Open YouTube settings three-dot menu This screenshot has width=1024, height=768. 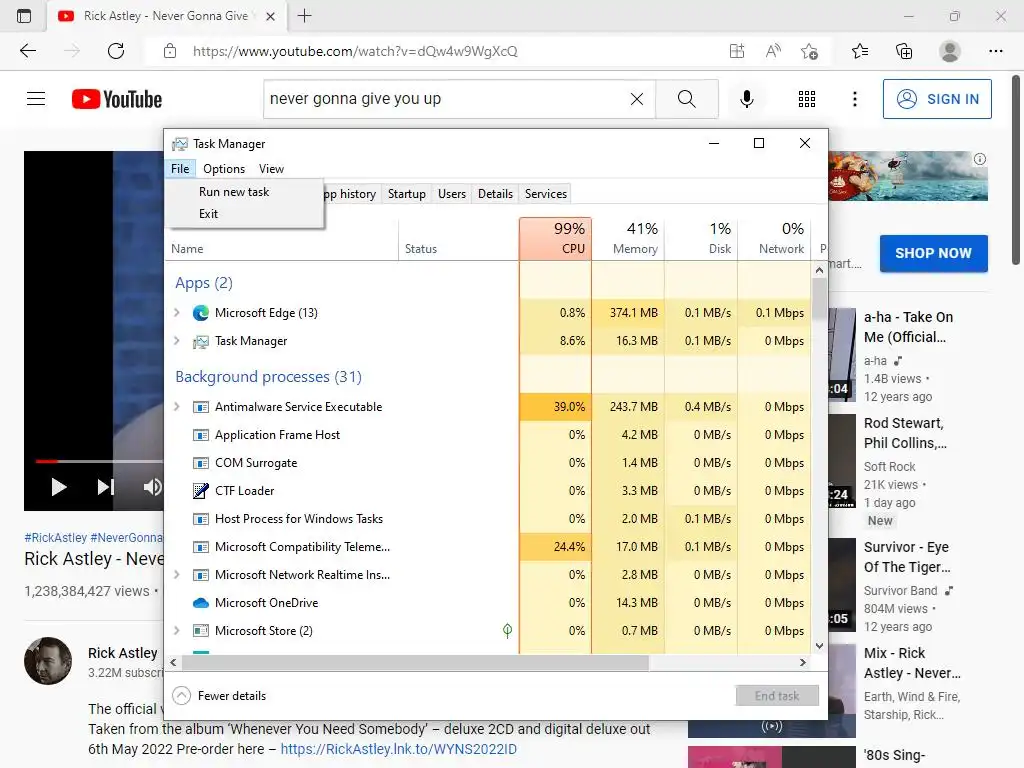tap(855, 99)
